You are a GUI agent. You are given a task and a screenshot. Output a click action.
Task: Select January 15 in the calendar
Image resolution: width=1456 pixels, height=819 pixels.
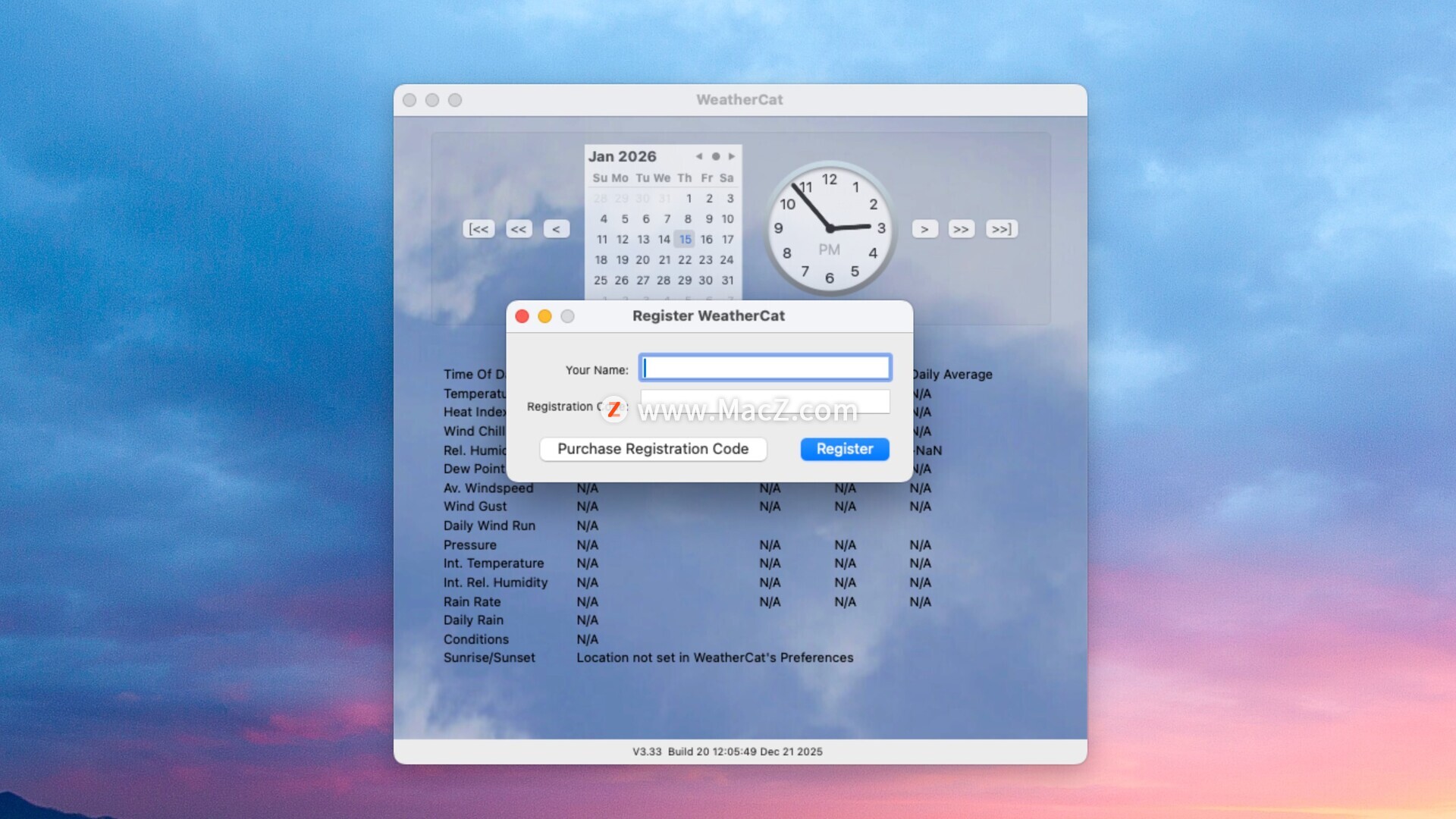pos(685,240)
